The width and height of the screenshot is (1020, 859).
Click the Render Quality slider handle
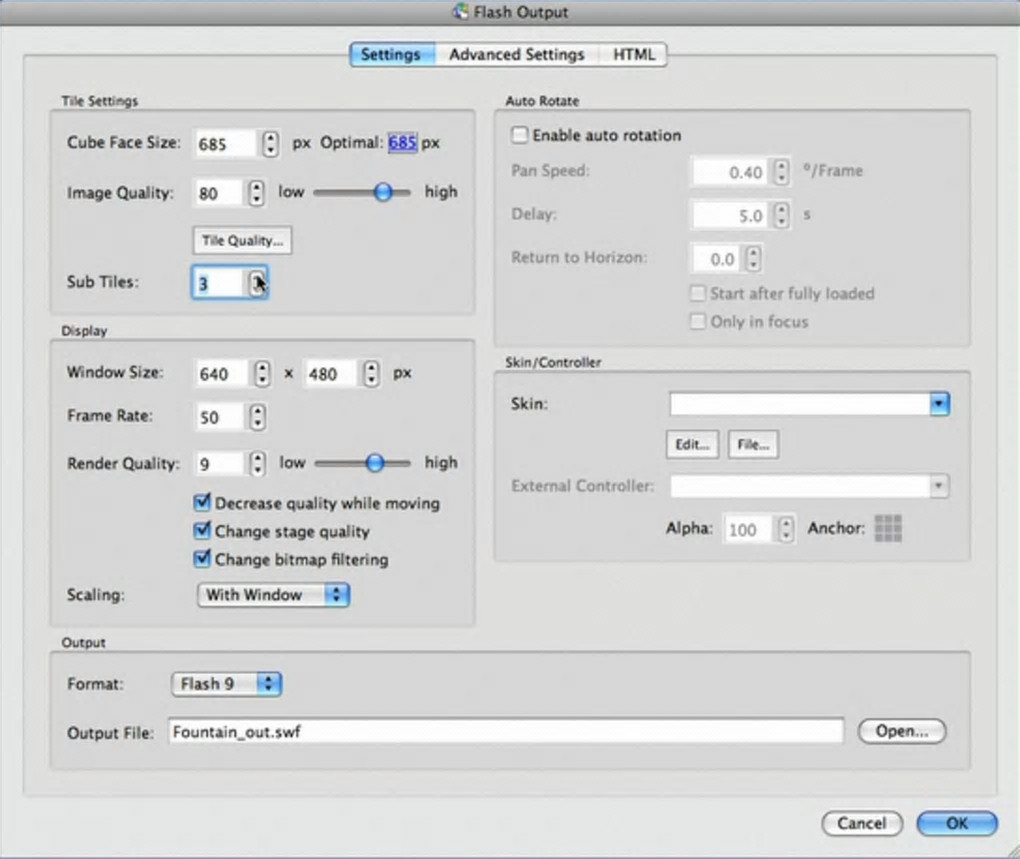click(375, 463)
